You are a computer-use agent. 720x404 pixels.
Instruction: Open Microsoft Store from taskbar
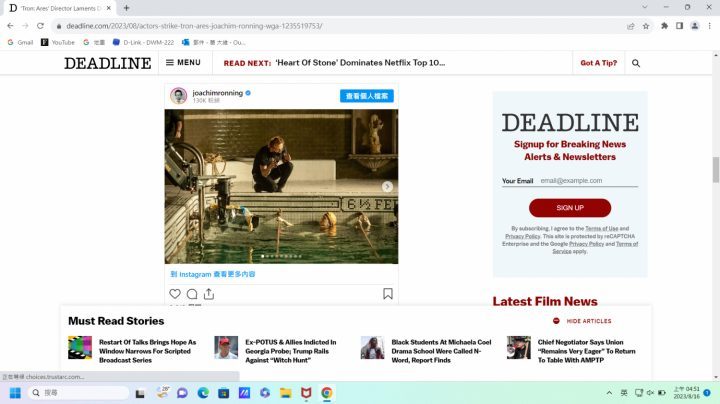click(224, 393)
